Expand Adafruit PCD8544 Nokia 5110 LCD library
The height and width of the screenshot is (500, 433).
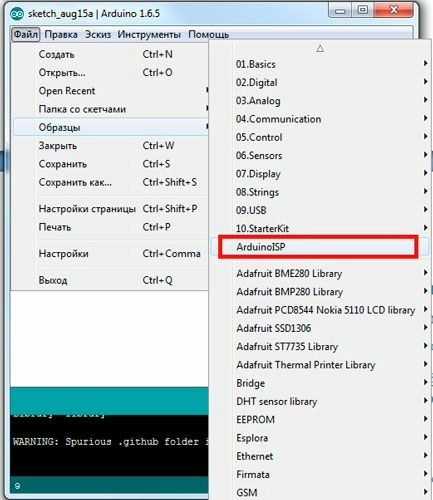tap(320, 310)
